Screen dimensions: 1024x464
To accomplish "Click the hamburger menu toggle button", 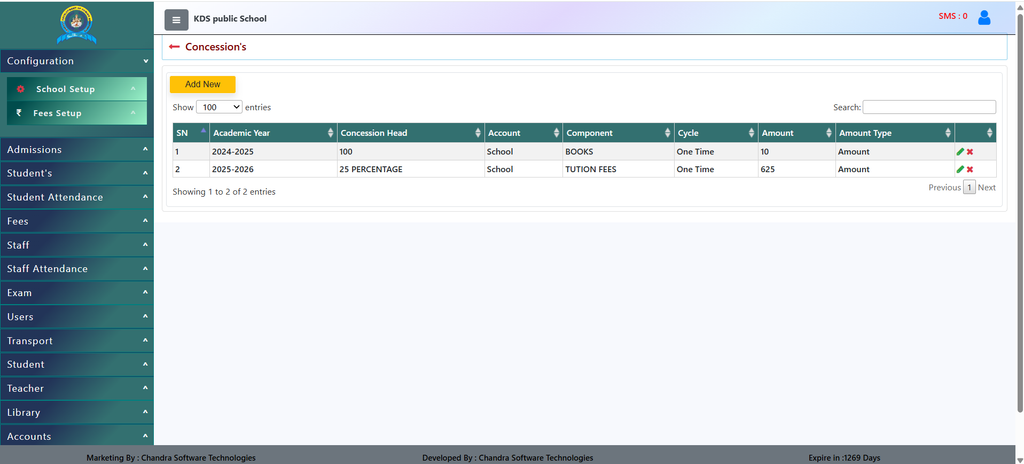I will point(176,20).
